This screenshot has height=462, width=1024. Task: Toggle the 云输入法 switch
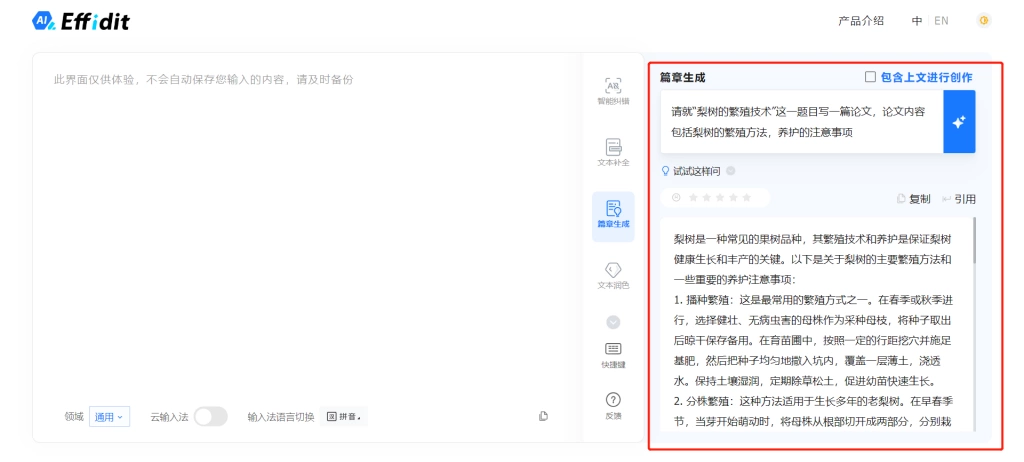pos(211,416)
